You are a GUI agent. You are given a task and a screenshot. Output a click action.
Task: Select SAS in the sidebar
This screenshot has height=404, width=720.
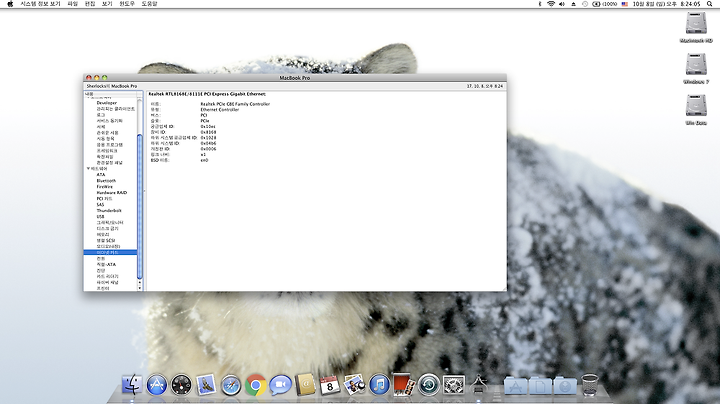[100, 204]
